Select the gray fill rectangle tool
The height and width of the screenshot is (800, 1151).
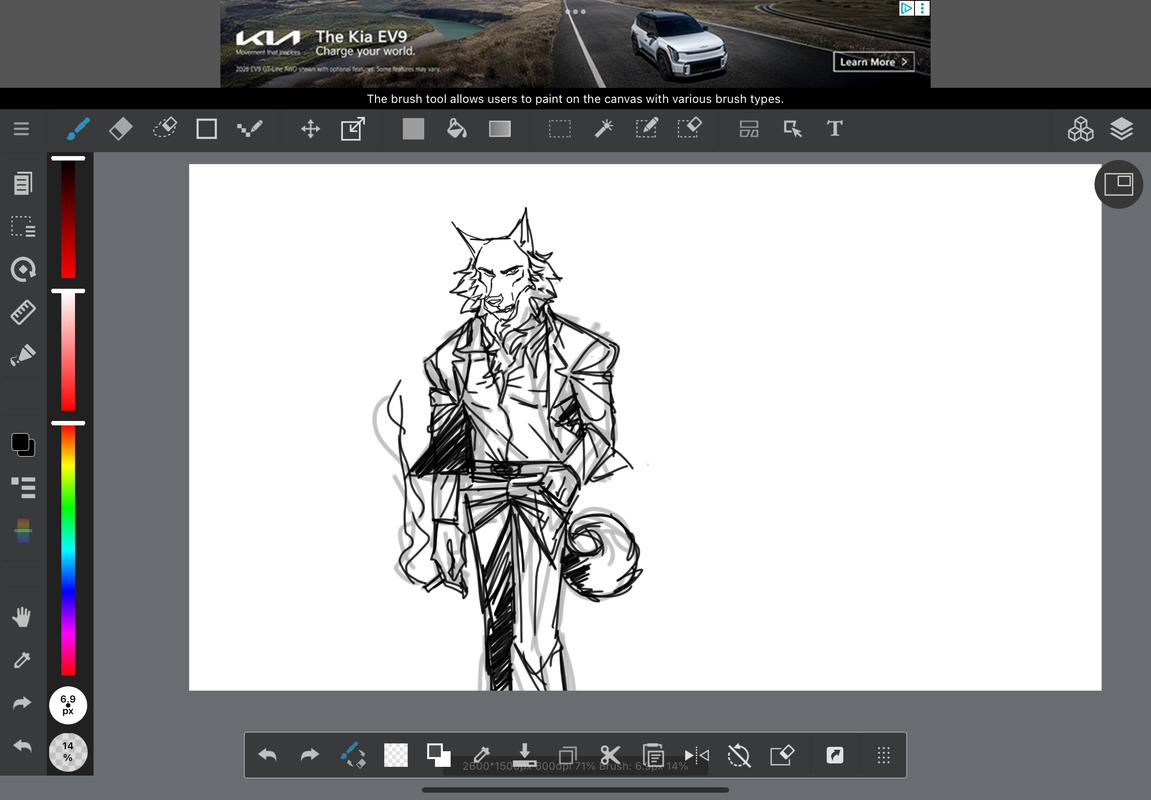[x=413, y=129]
